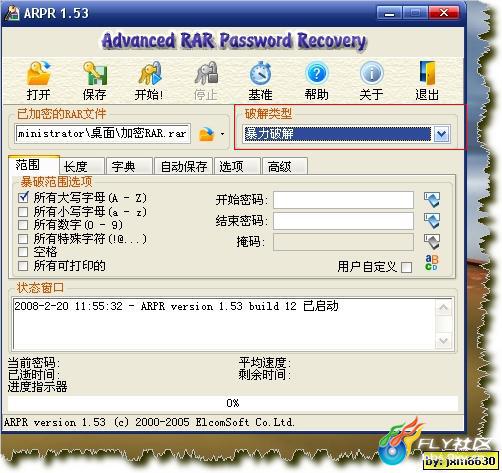Click the 退出 (Exit) door icon
This screenshot has height=473, width=502.
point(427,73)
